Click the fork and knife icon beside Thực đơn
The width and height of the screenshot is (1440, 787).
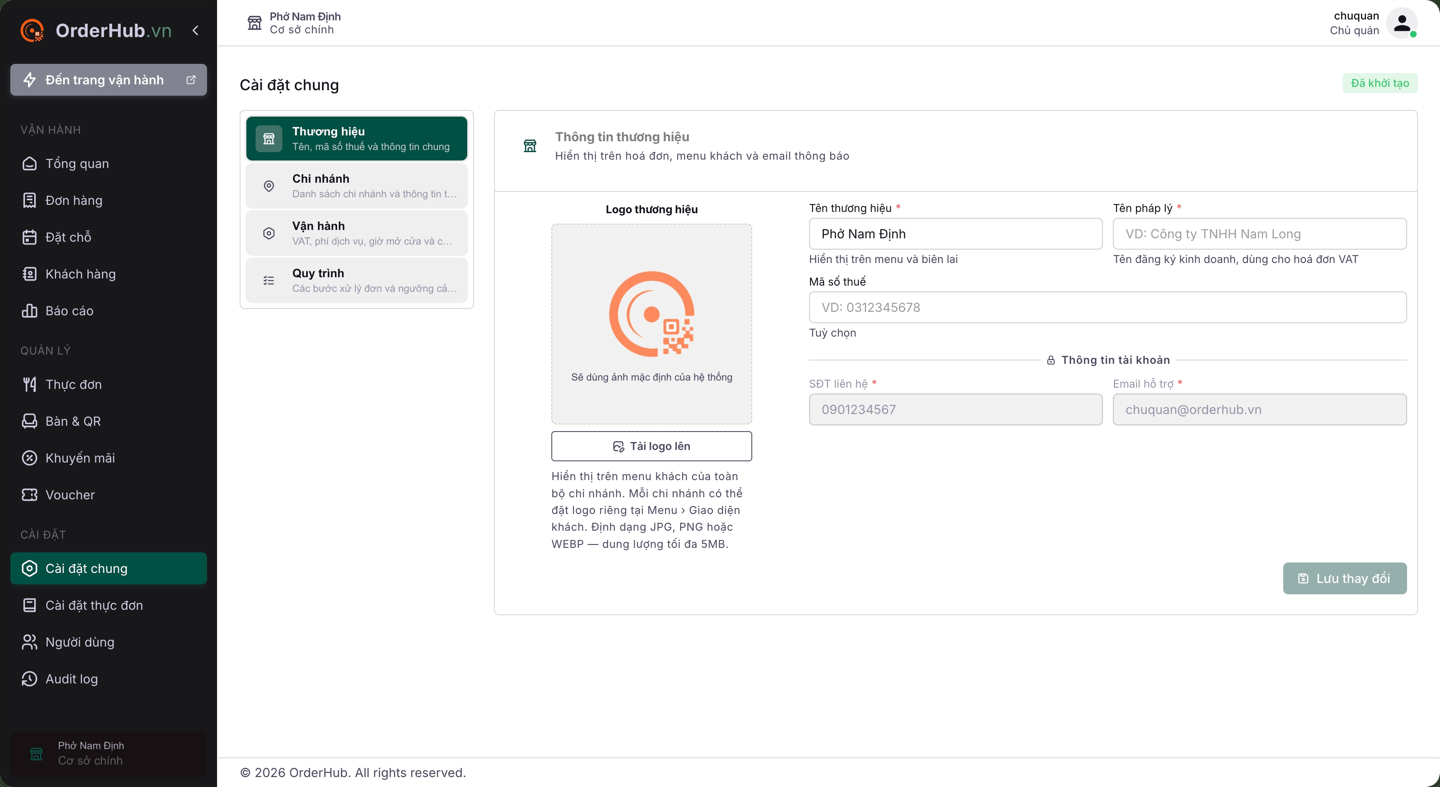click(30, 385)
